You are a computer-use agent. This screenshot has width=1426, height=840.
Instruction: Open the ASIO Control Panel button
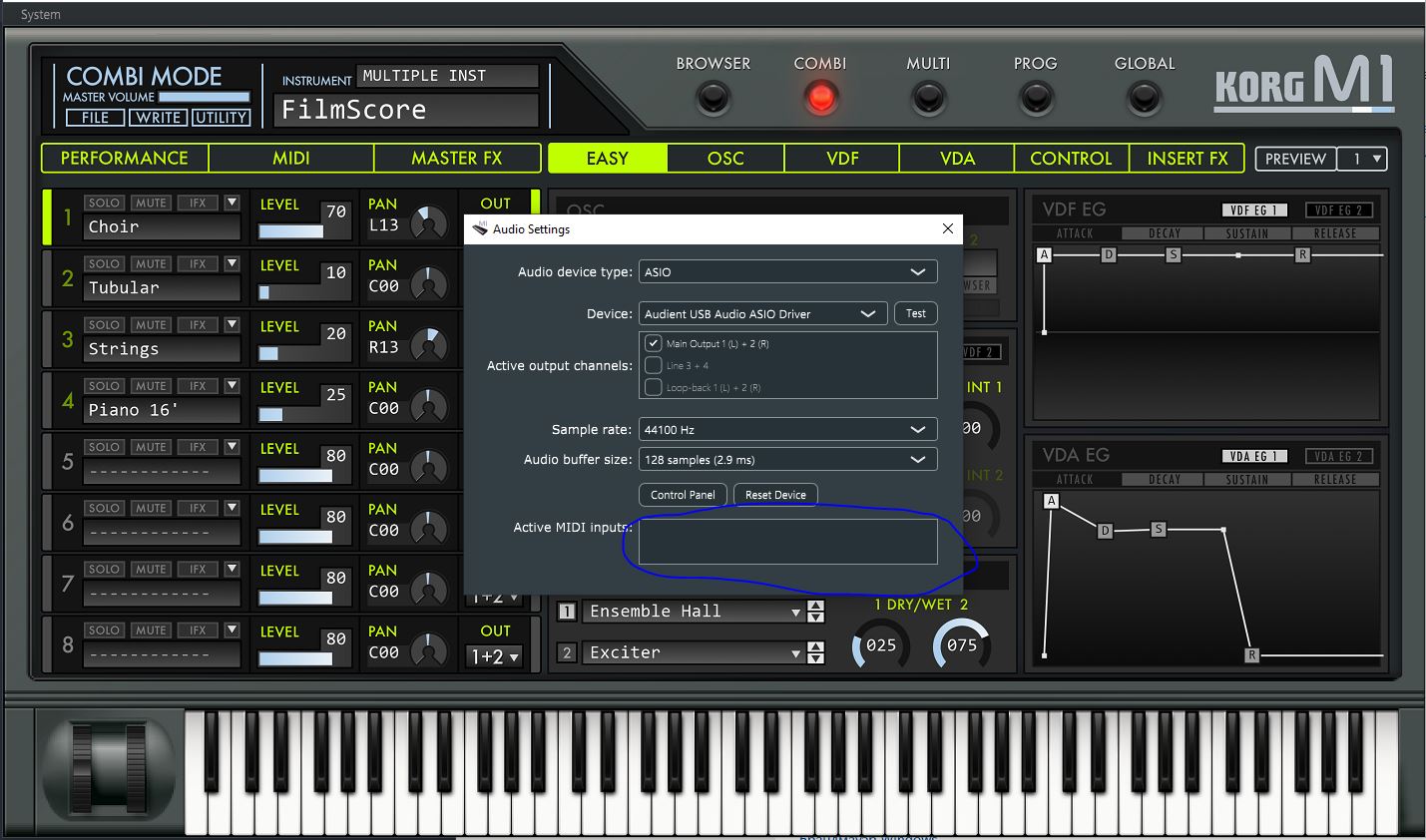click(683, 495)
